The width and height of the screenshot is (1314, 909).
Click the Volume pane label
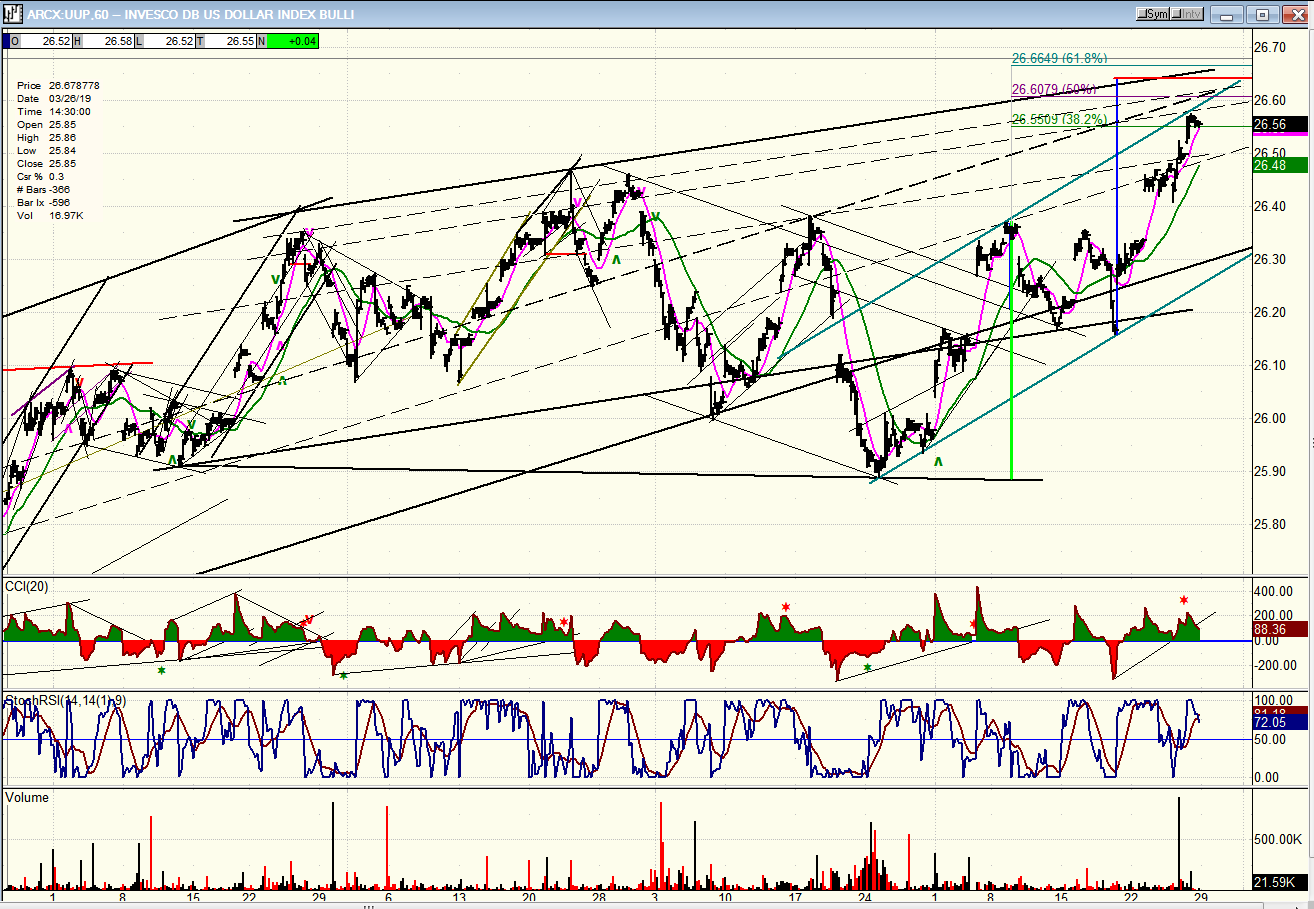[x=27, y=798]
